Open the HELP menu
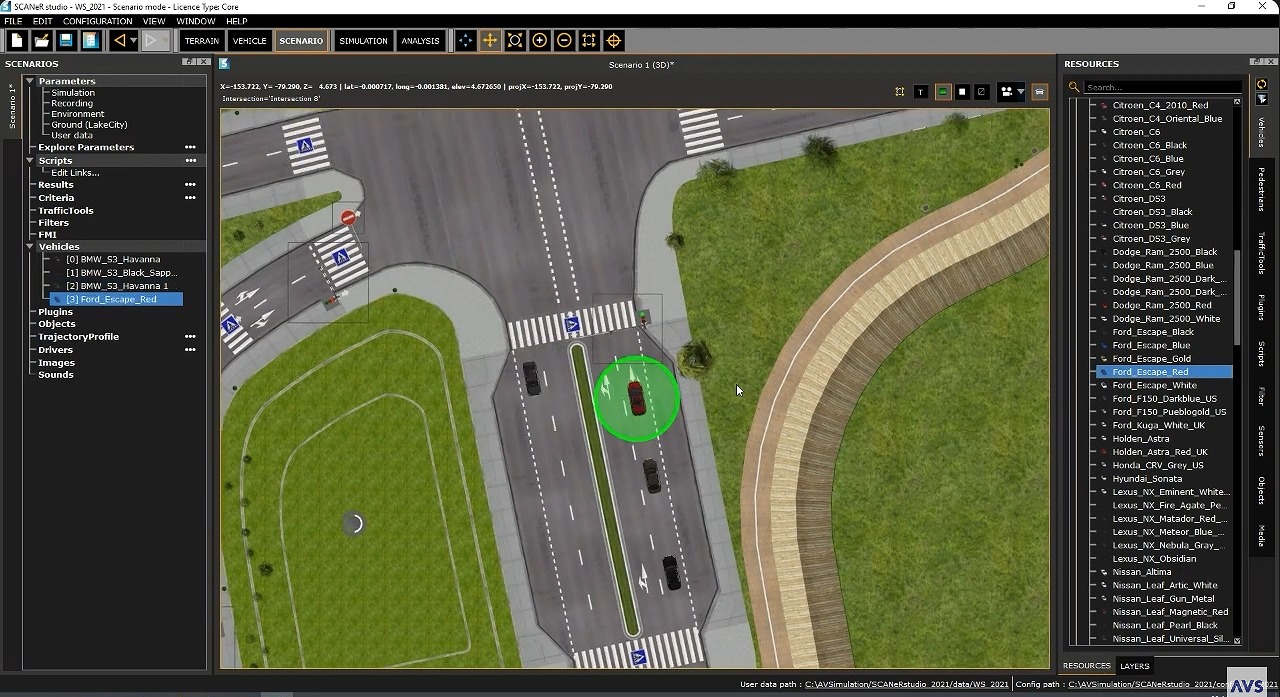This screenshot has height=697, width=1280. (237, 21)
